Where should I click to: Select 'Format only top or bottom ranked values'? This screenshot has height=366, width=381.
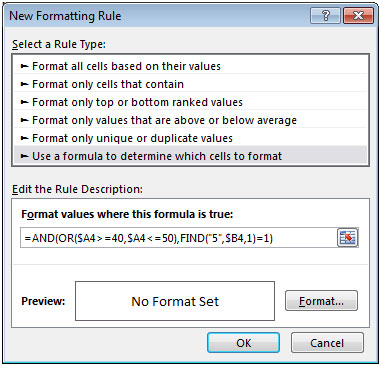coord(190,102)
